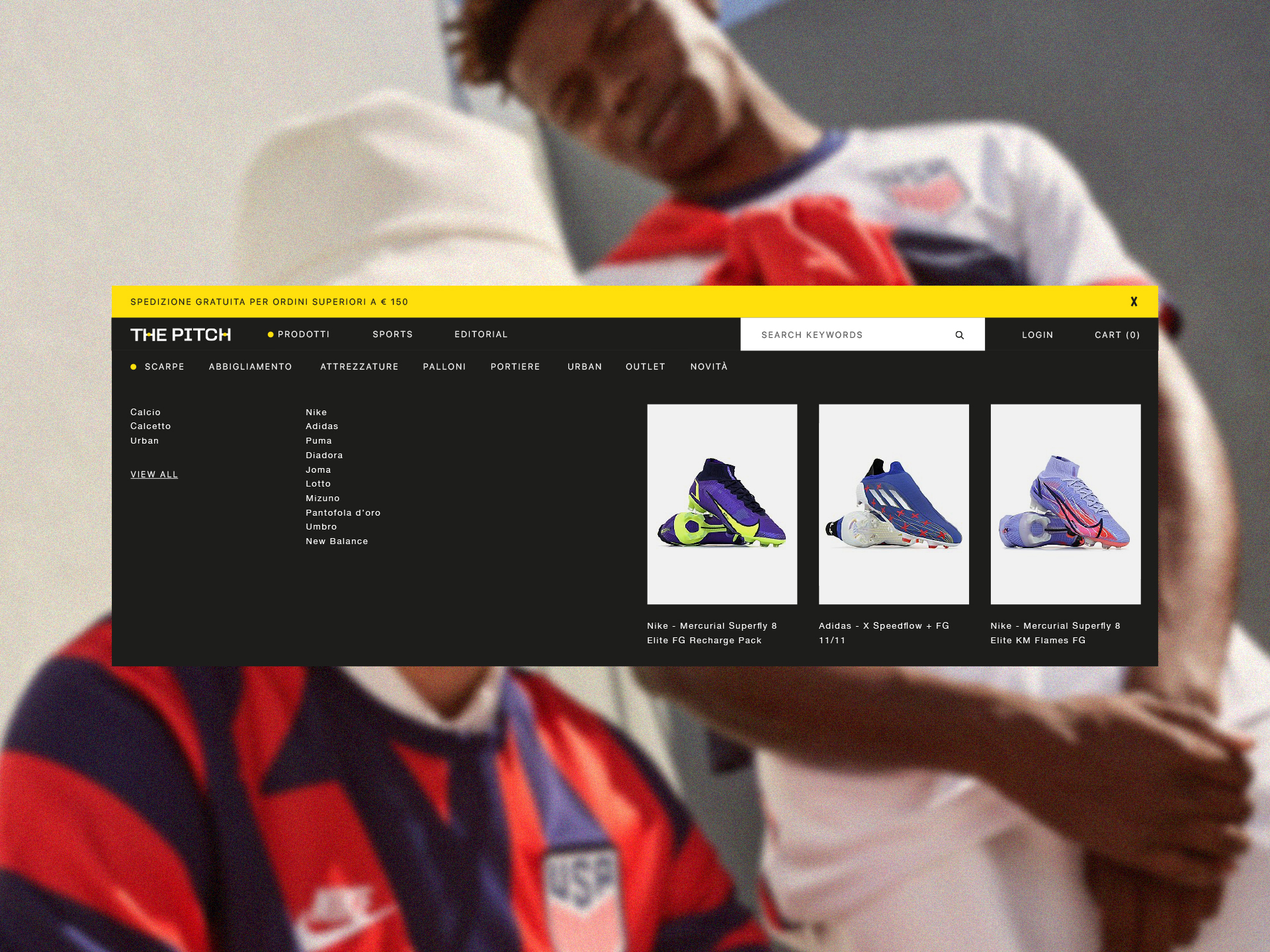Select the PORTIERE category tab
1270x952 pixels.
point(515,367)
